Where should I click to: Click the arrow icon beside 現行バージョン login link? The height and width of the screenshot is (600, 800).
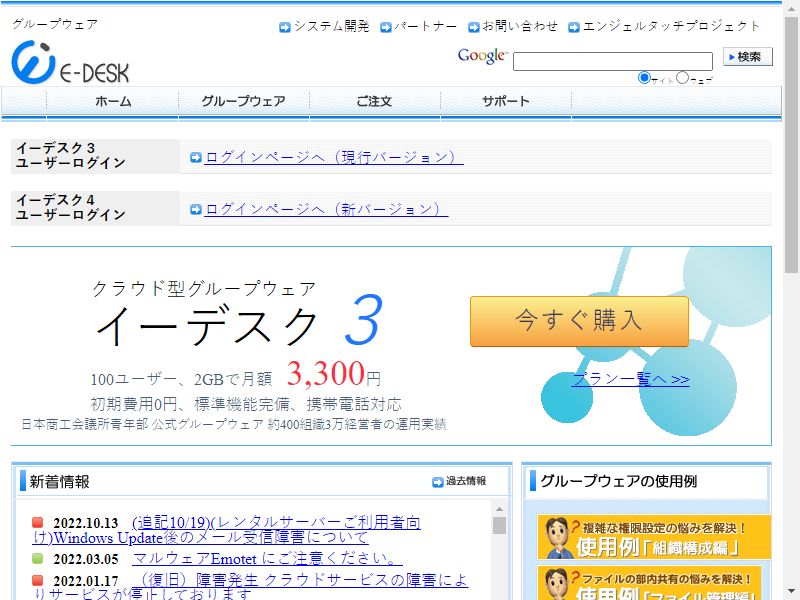coord(195,158)
